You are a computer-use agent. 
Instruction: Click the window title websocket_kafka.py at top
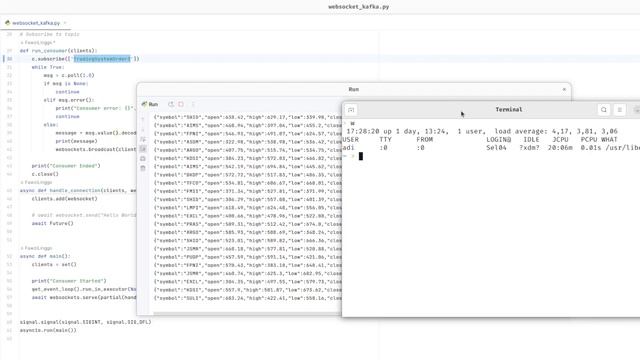[x=358, y=7]
